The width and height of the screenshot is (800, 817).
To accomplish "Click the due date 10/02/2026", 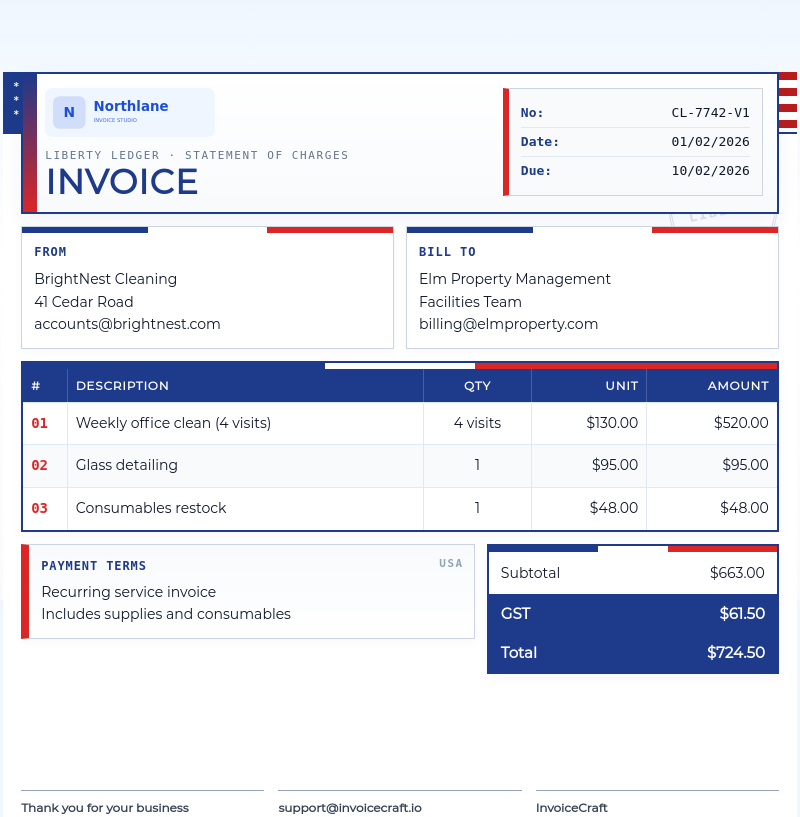I will 710,171.
